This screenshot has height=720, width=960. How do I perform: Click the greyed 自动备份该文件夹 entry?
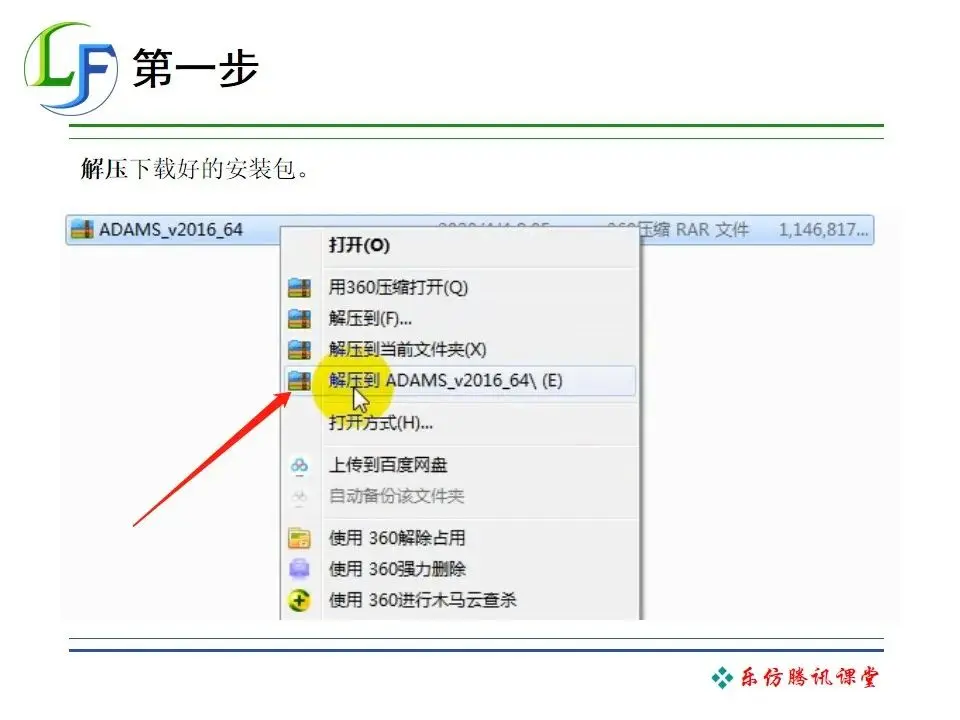click(x=396, y=496)
